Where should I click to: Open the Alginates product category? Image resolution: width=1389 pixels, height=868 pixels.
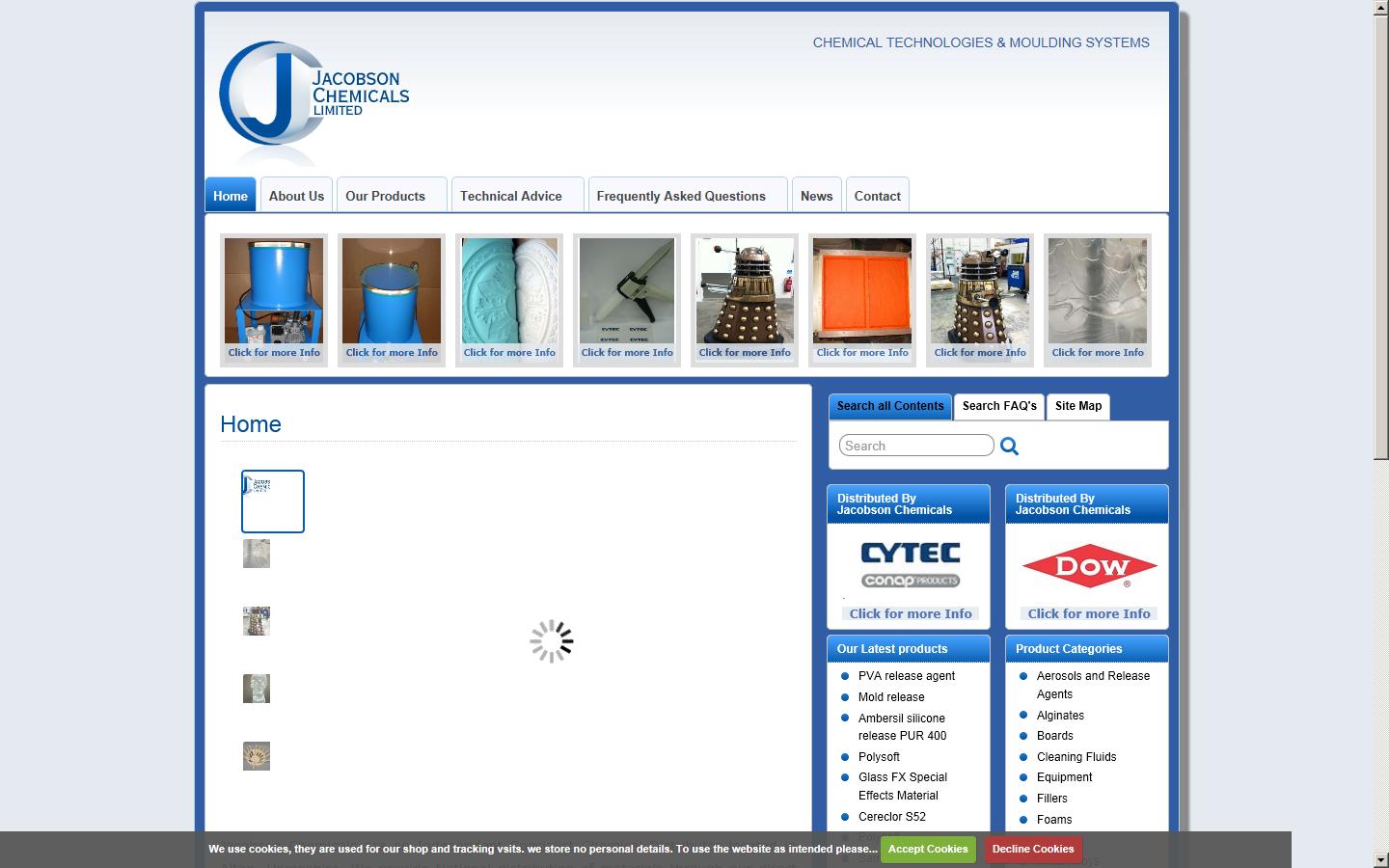coord(1060,716)
